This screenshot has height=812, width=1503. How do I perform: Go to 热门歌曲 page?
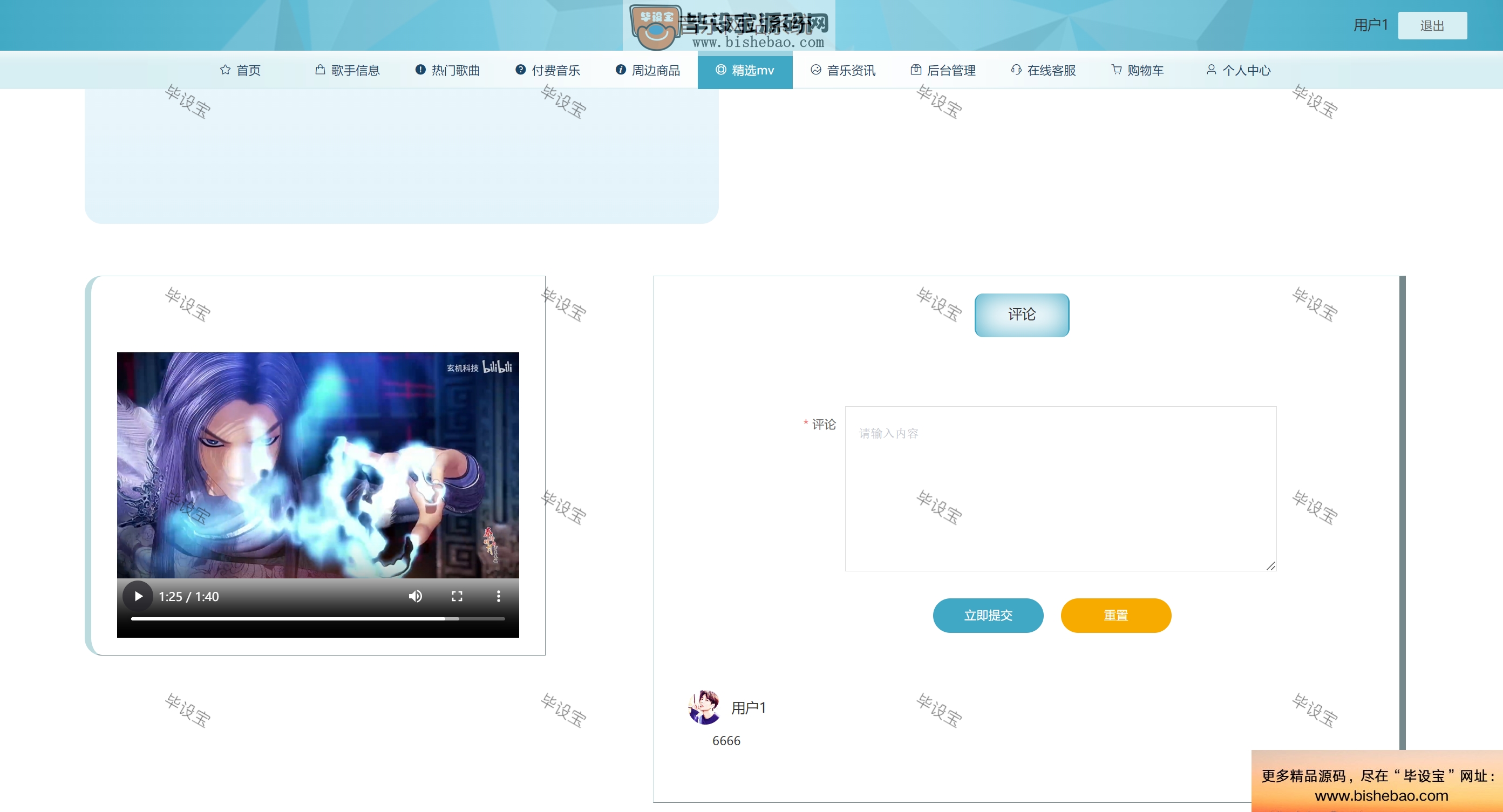point(448,70)
